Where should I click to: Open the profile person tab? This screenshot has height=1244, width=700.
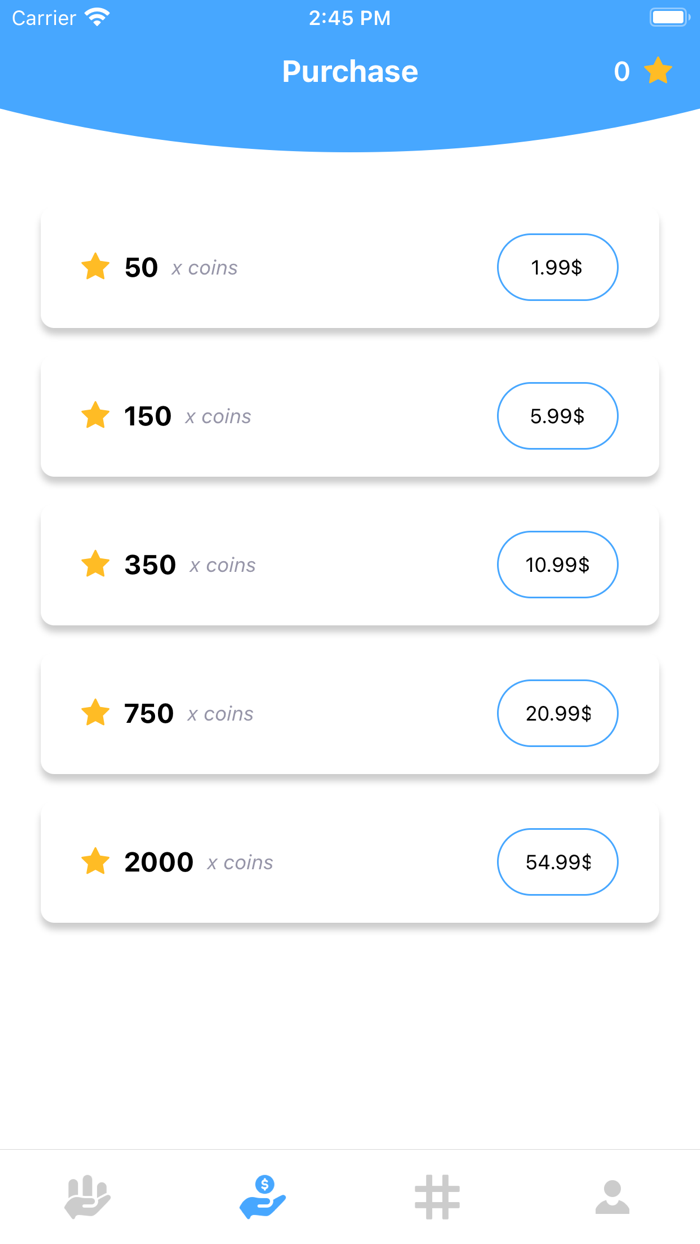612,1196
